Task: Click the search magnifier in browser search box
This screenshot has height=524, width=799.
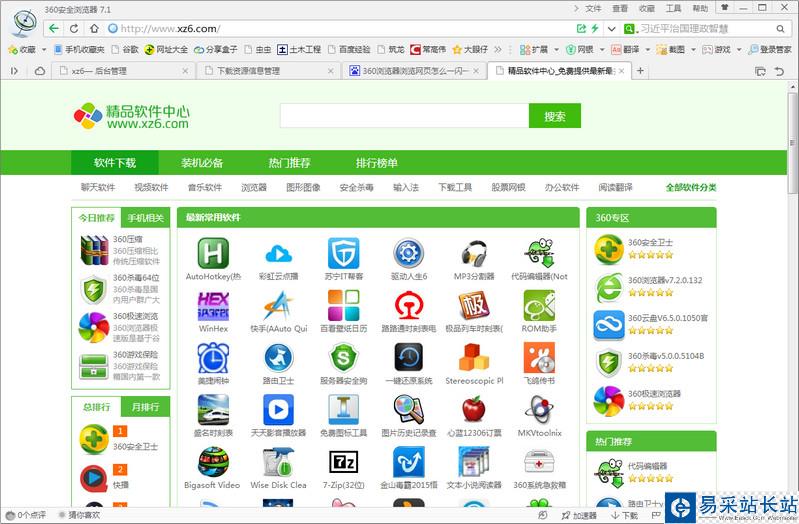Action: pos(780,29)
